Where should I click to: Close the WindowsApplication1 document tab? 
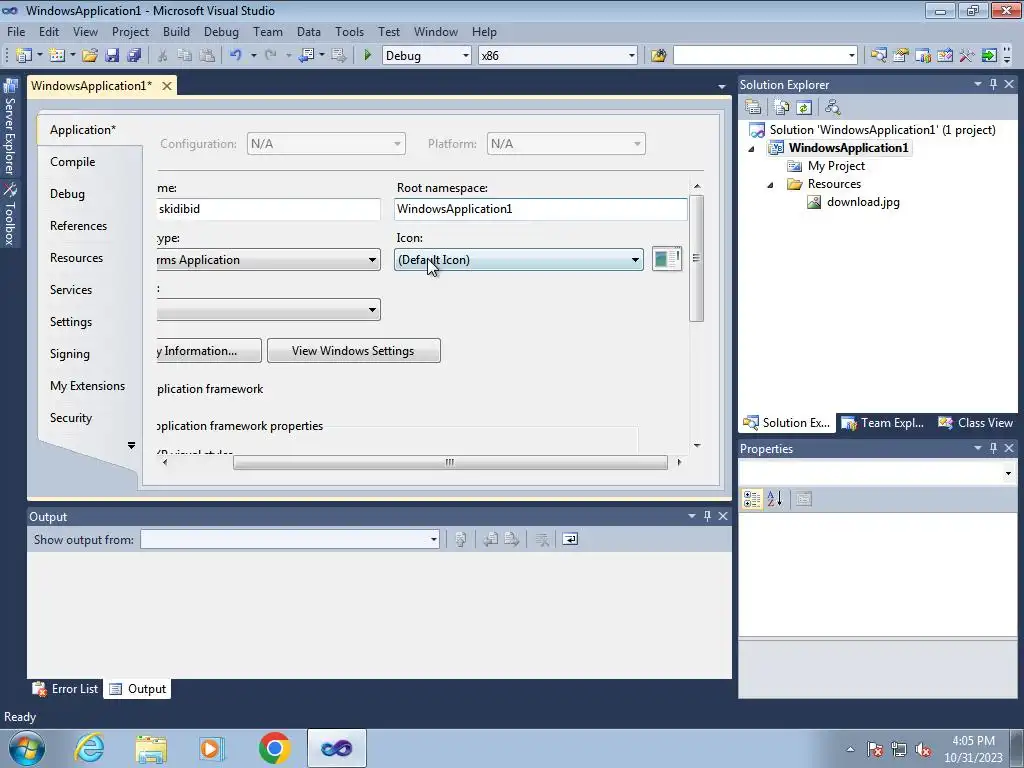(x=167, y=86)
